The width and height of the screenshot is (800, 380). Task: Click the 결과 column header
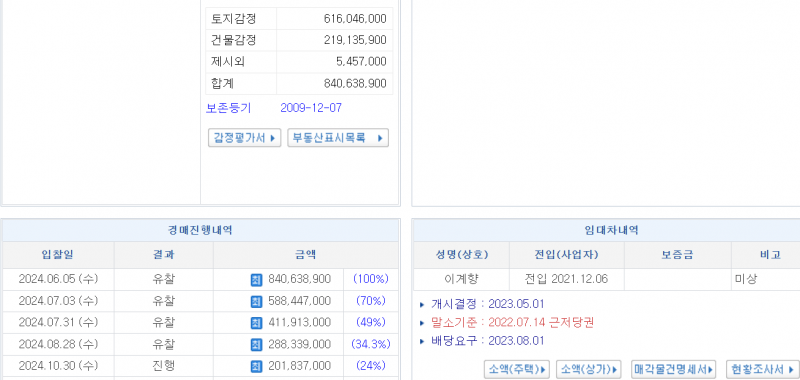[163, 255]
